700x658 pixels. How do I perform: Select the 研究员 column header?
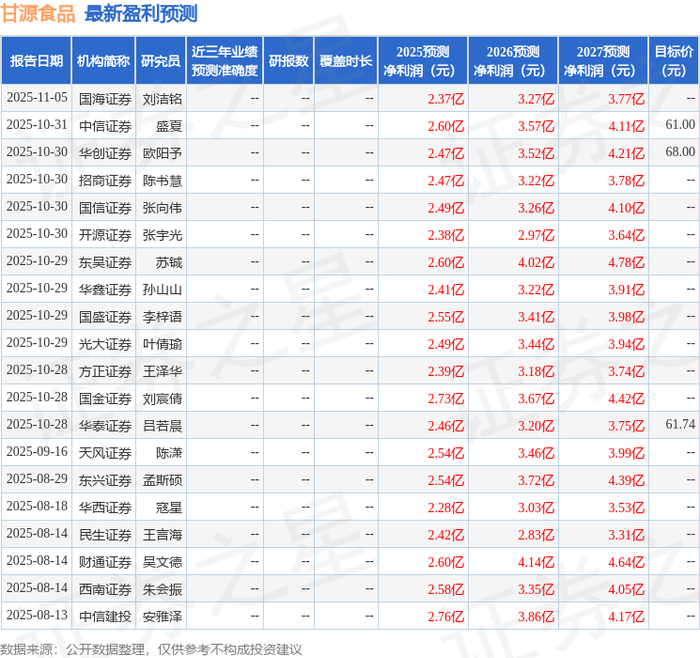pos(161,61)
